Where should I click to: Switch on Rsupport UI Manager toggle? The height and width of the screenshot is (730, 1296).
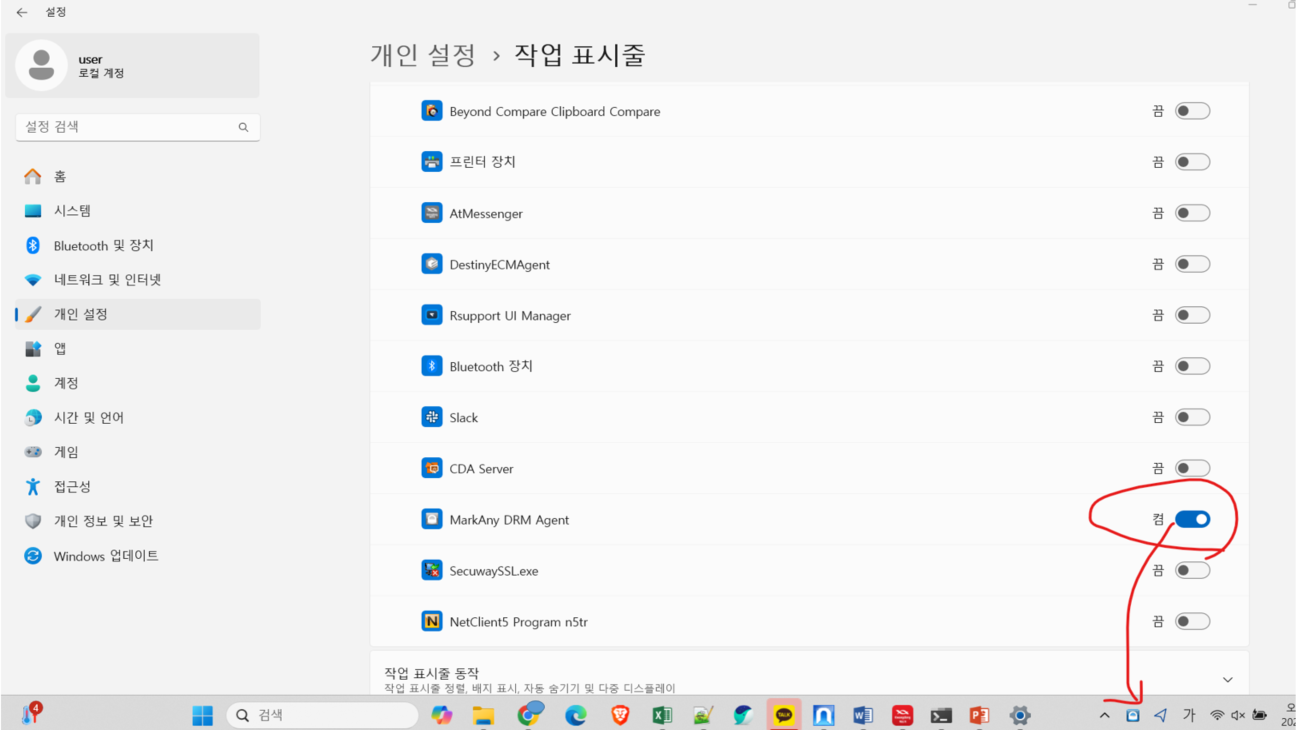[1192, 315]
